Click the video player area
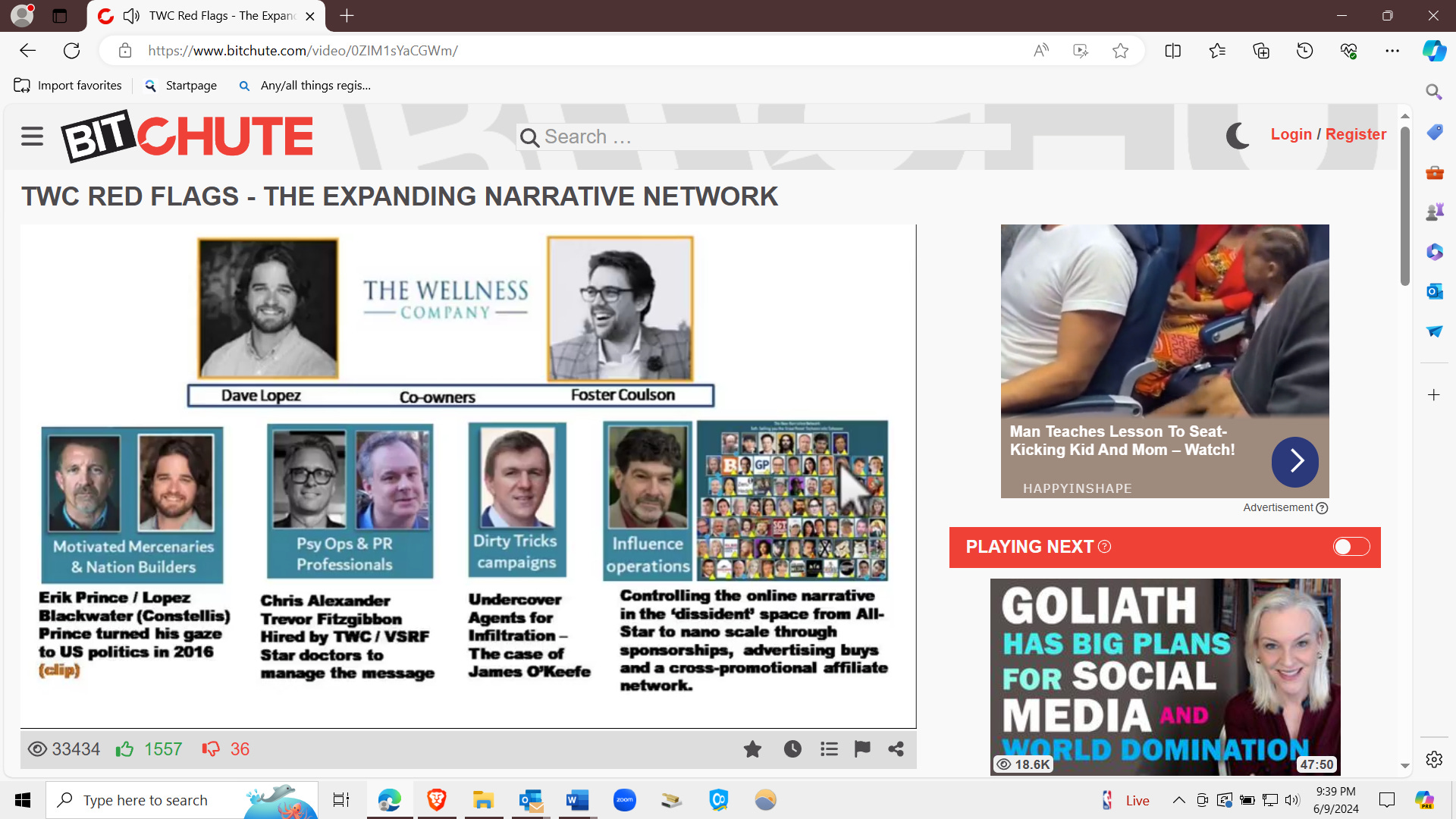Viewport: 1456px width, 819px height. point(468,476)
